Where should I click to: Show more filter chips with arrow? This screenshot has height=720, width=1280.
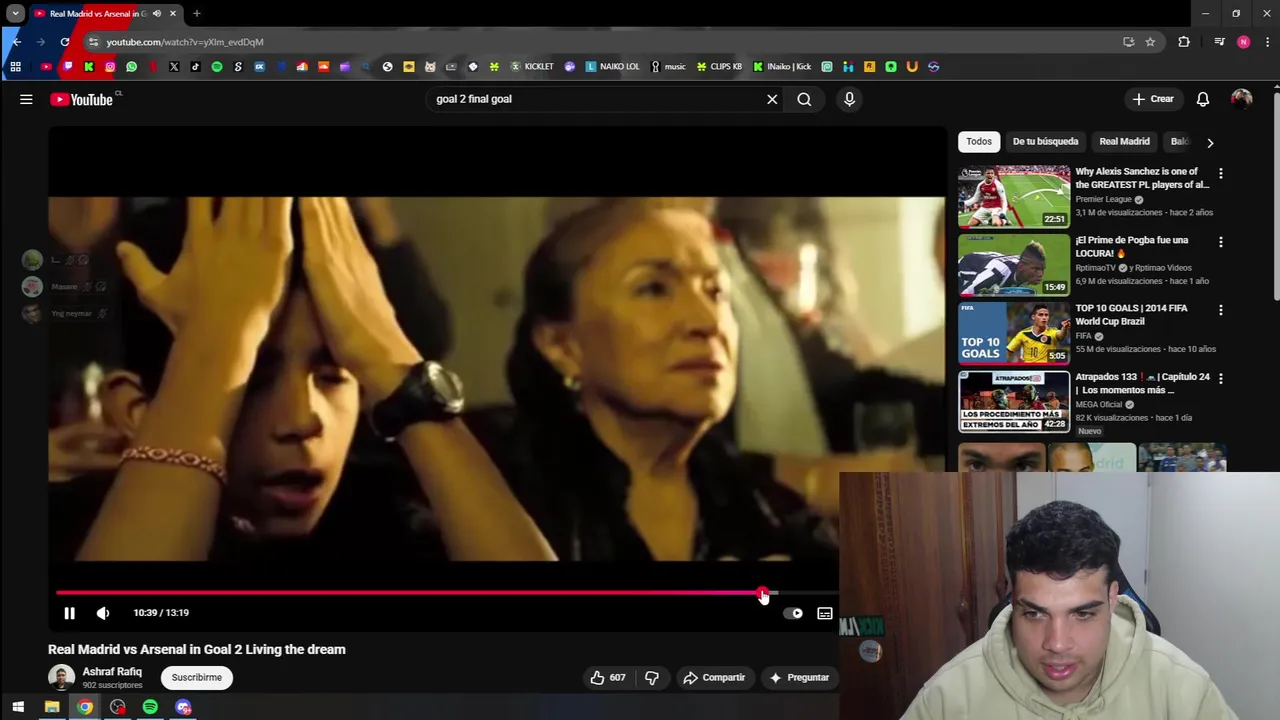tap(1210, 142)
